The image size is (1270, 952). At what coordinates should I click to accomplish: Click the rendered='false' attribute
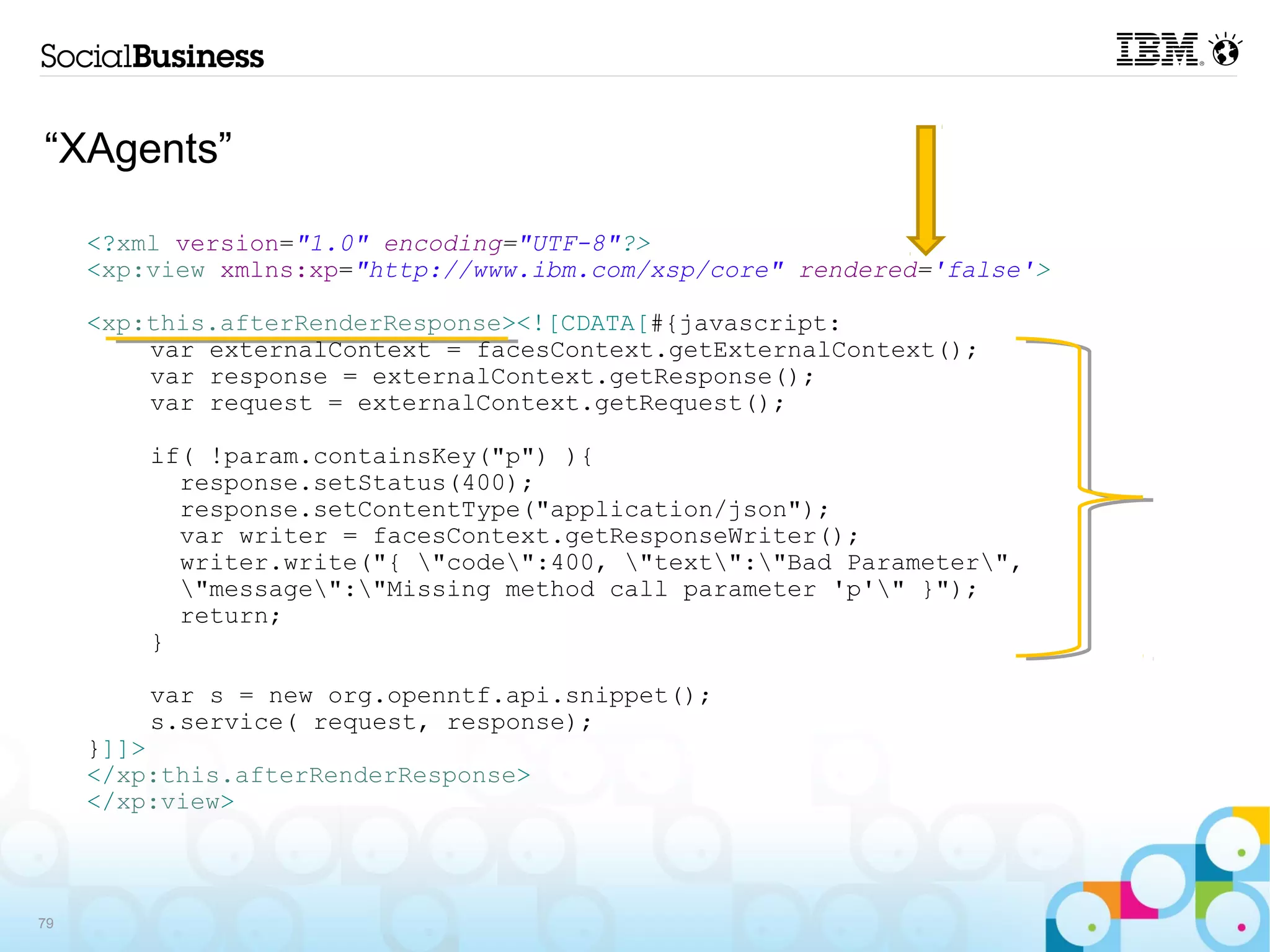(917, 270)
